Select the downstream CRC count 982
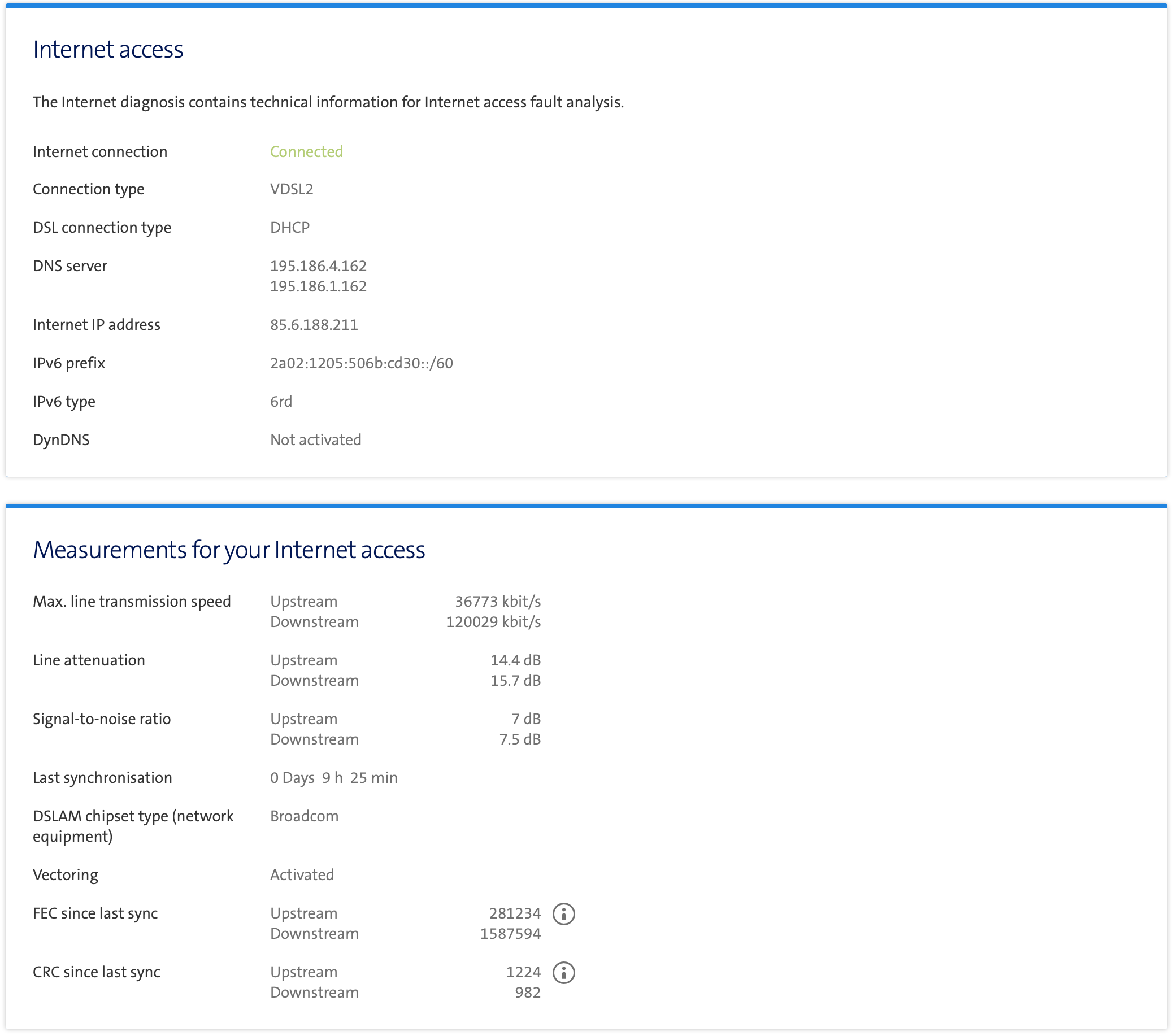 527,992
